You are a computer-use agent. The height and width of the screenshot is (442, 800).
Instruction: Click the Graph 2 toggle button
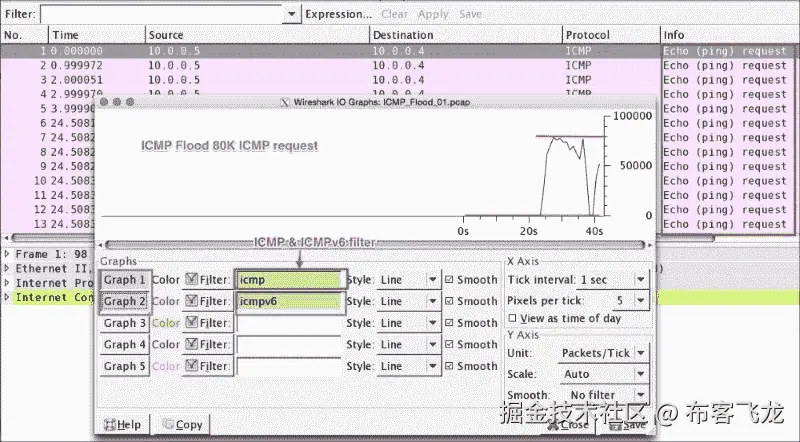(124, 301)
